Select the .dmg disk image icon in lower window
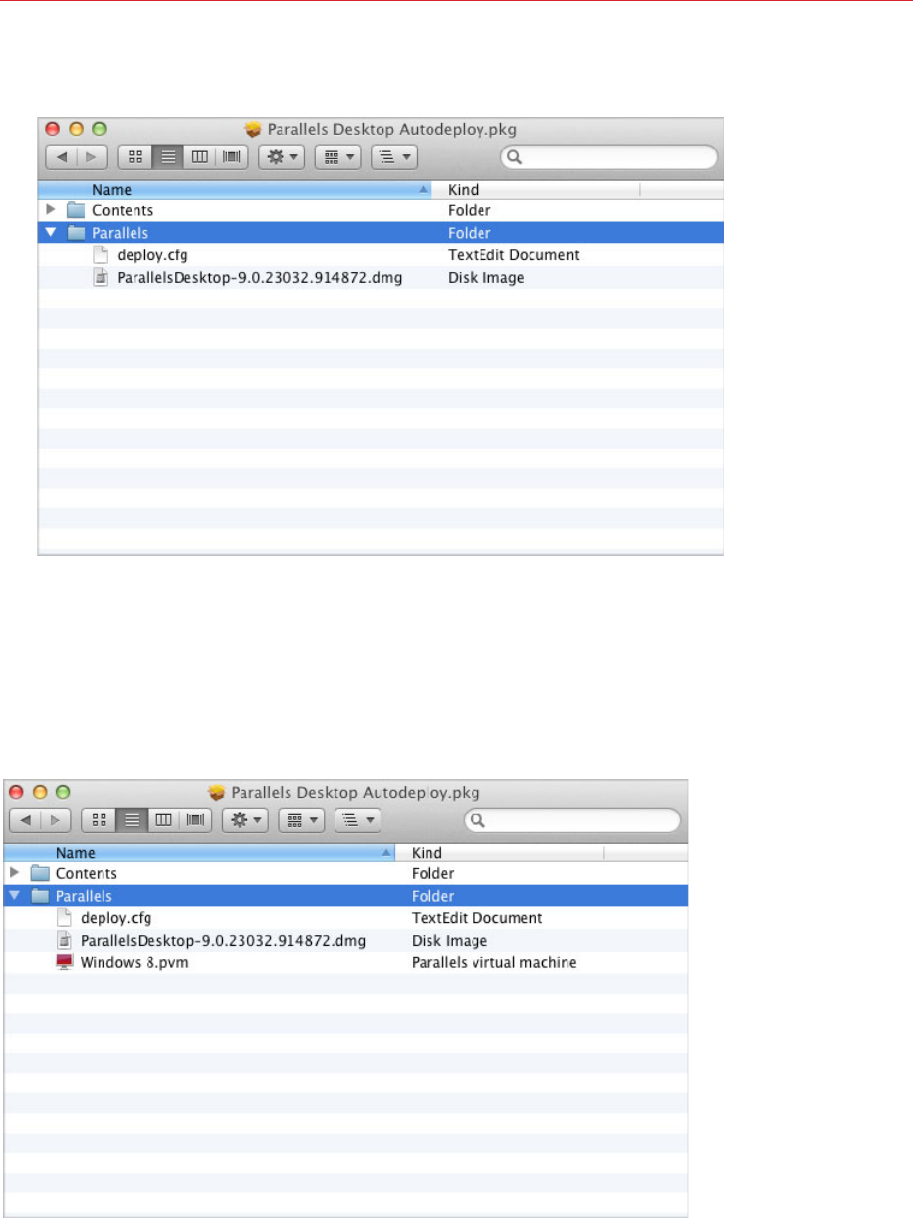Viewport: 913px width, 1218px height. (x=64, y=940)
